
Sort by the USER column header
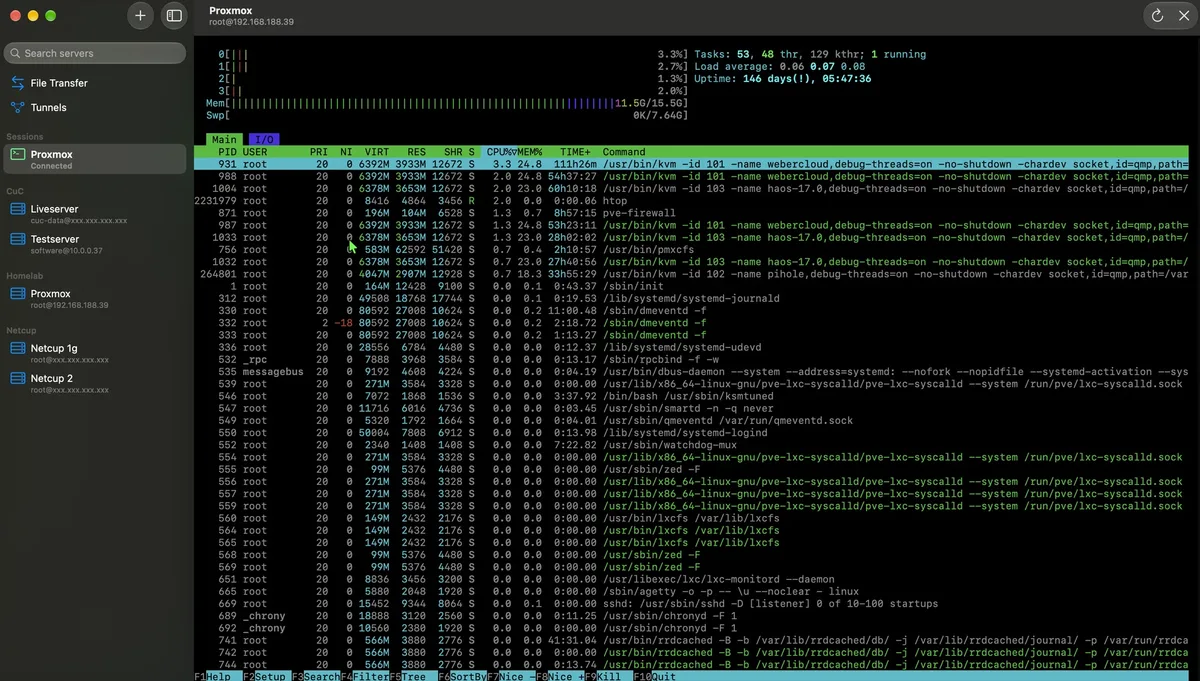(x=255, y=152)
